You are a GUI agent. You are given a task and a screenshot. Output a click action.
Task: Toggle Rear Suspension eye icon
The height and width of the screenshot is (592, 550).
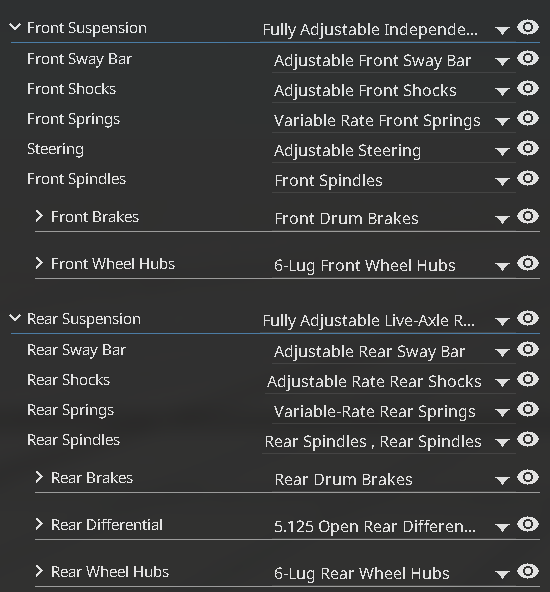(528, 319)
